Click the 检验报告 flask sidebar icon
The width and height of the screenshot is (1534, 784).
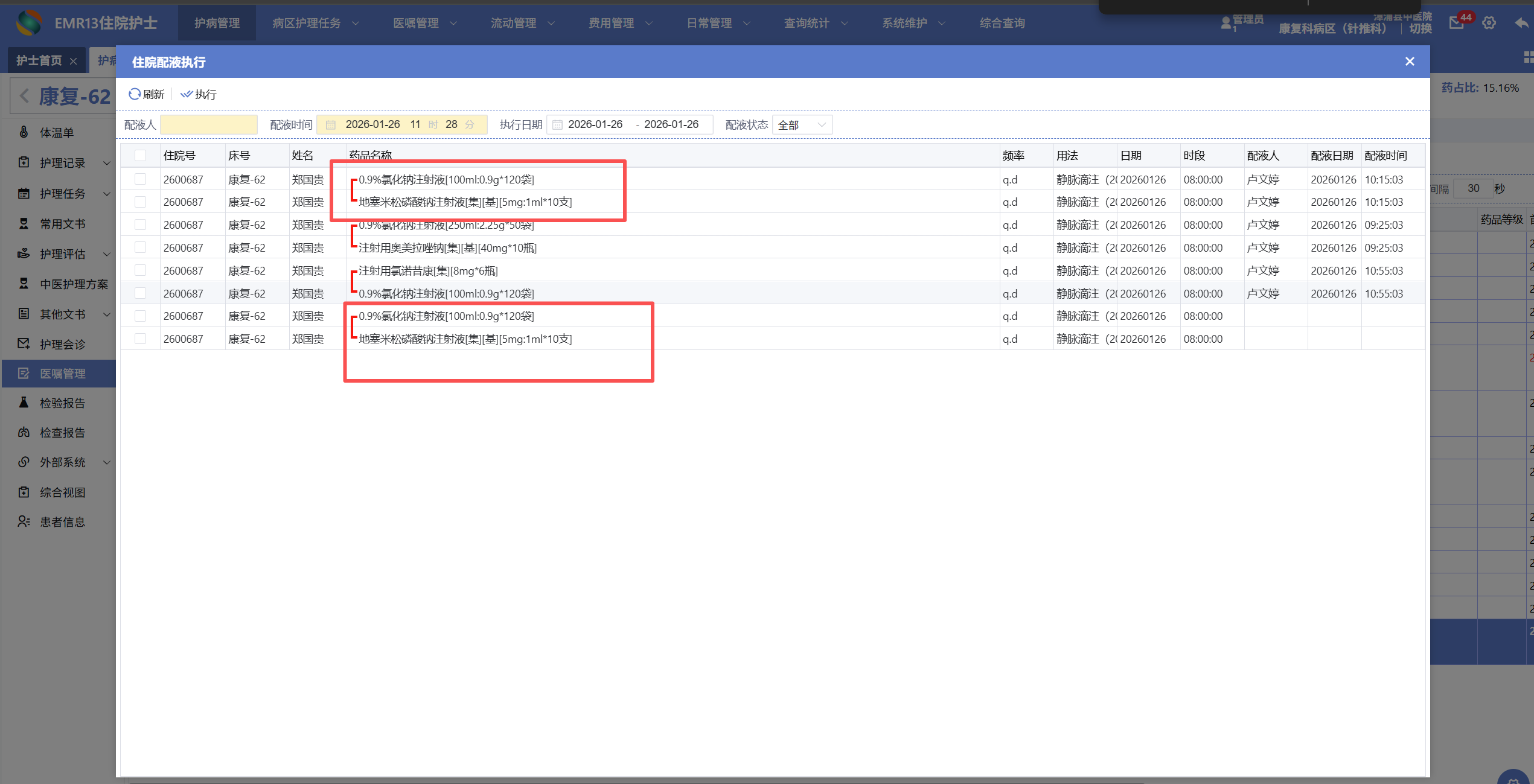(x=24, y=403)
